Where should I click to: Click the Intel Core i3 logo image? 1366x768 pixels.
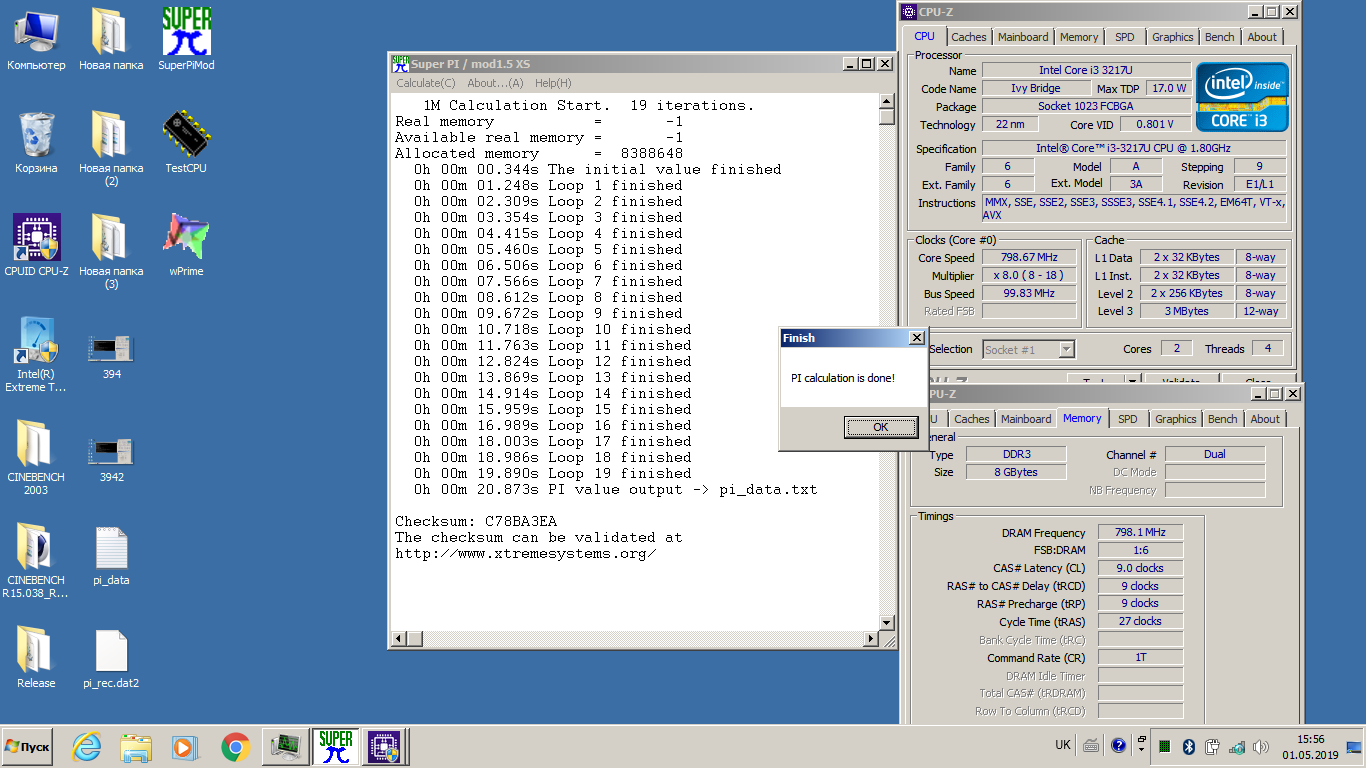click(x=1243, y=97)
